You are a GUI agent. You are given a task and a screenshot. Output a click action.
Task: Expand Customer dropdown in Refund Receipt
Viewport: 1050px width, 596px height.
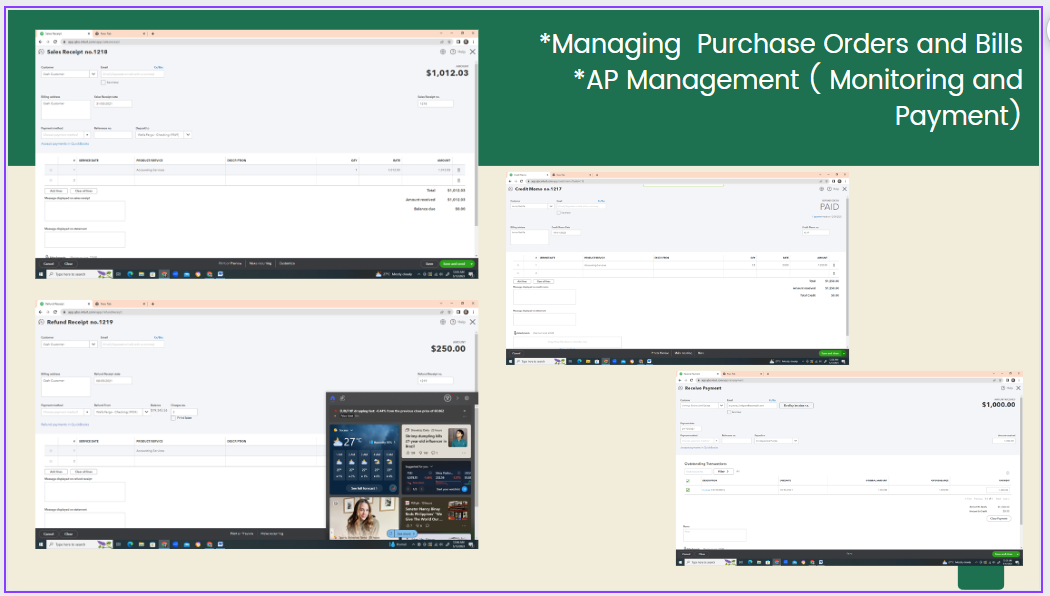(x=93, y=344)
